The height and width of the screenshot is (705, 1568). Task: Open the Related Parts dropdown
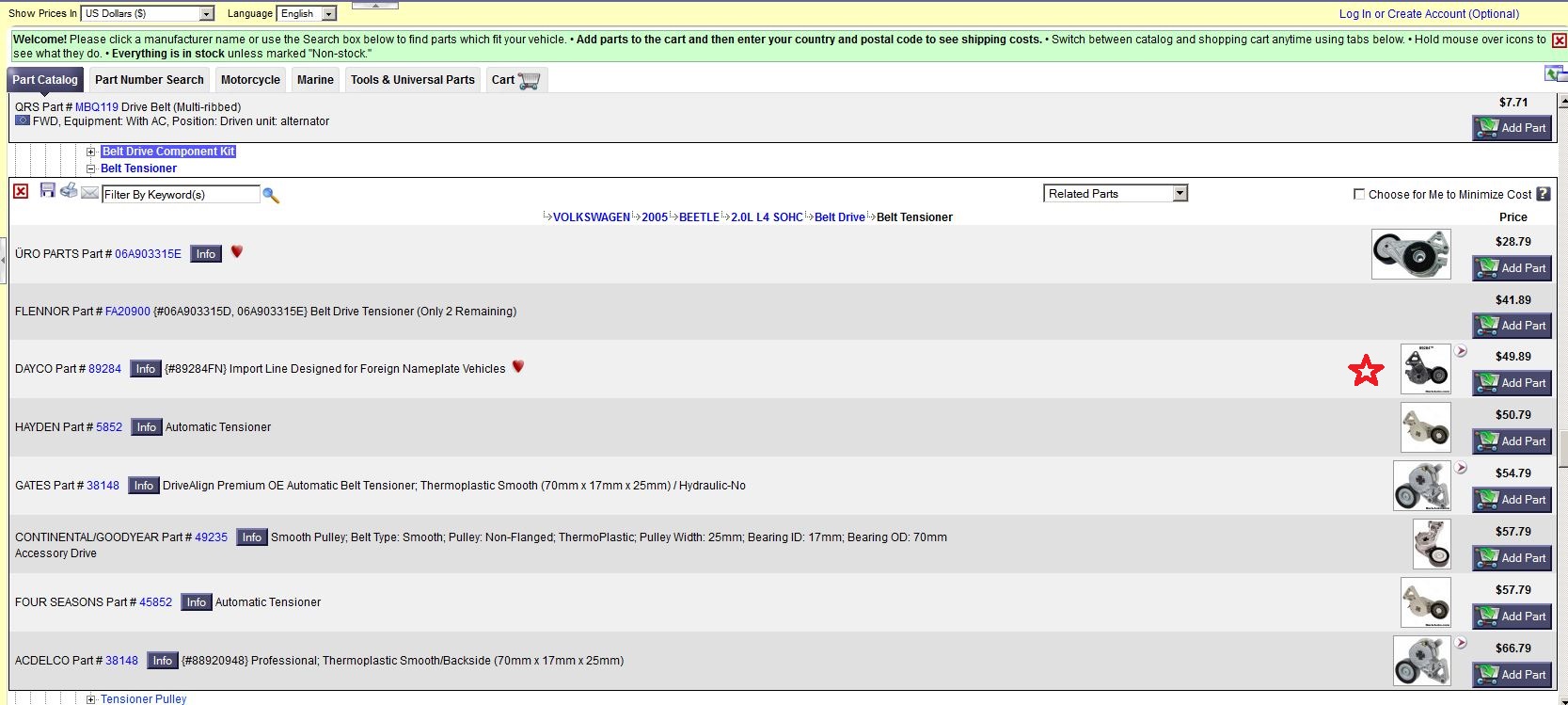point(1116,193)
